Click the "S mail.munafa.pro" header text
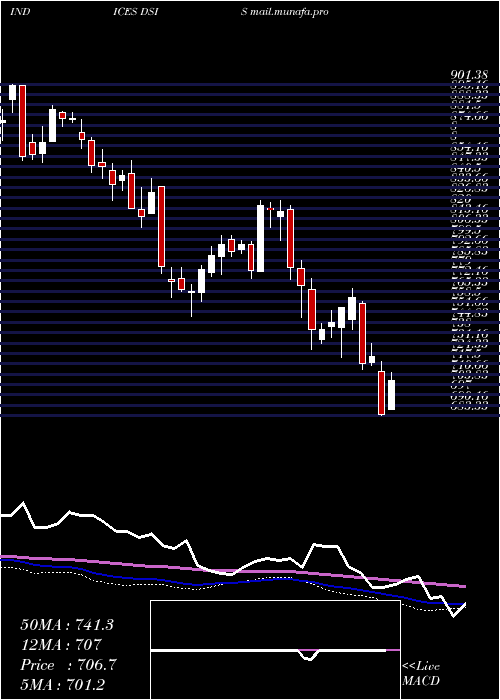 [285, 12]
